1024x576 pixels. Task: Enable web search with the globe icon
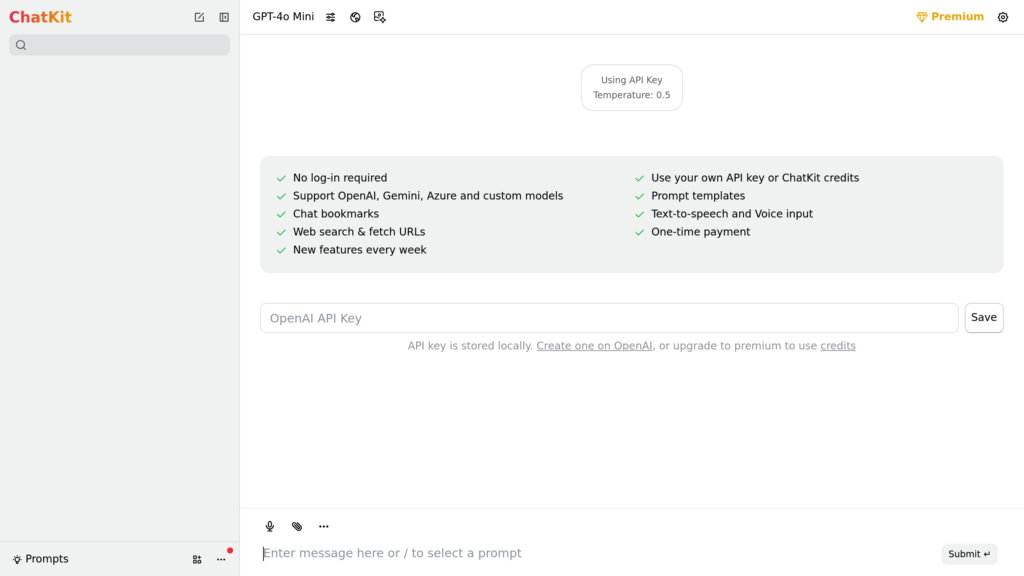click(x=355, y=16)
